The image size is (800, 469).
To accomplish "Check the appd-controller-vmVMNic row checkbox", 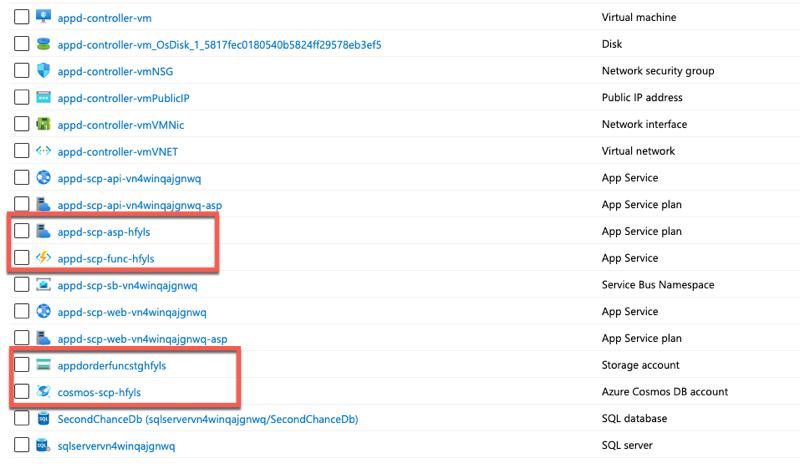I will tap(21, 124).
